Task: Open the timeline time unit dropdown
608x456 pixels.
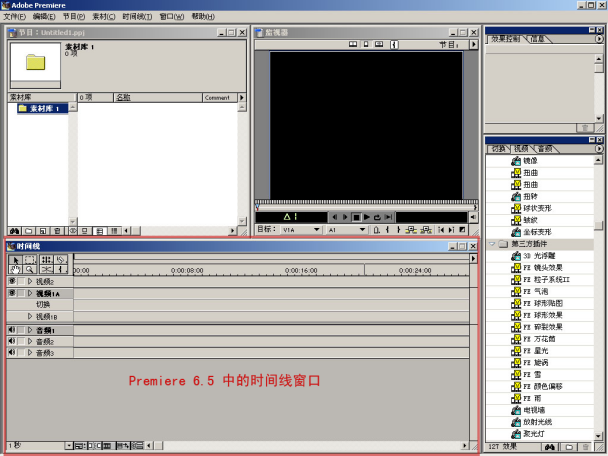Action: (69, 446)
